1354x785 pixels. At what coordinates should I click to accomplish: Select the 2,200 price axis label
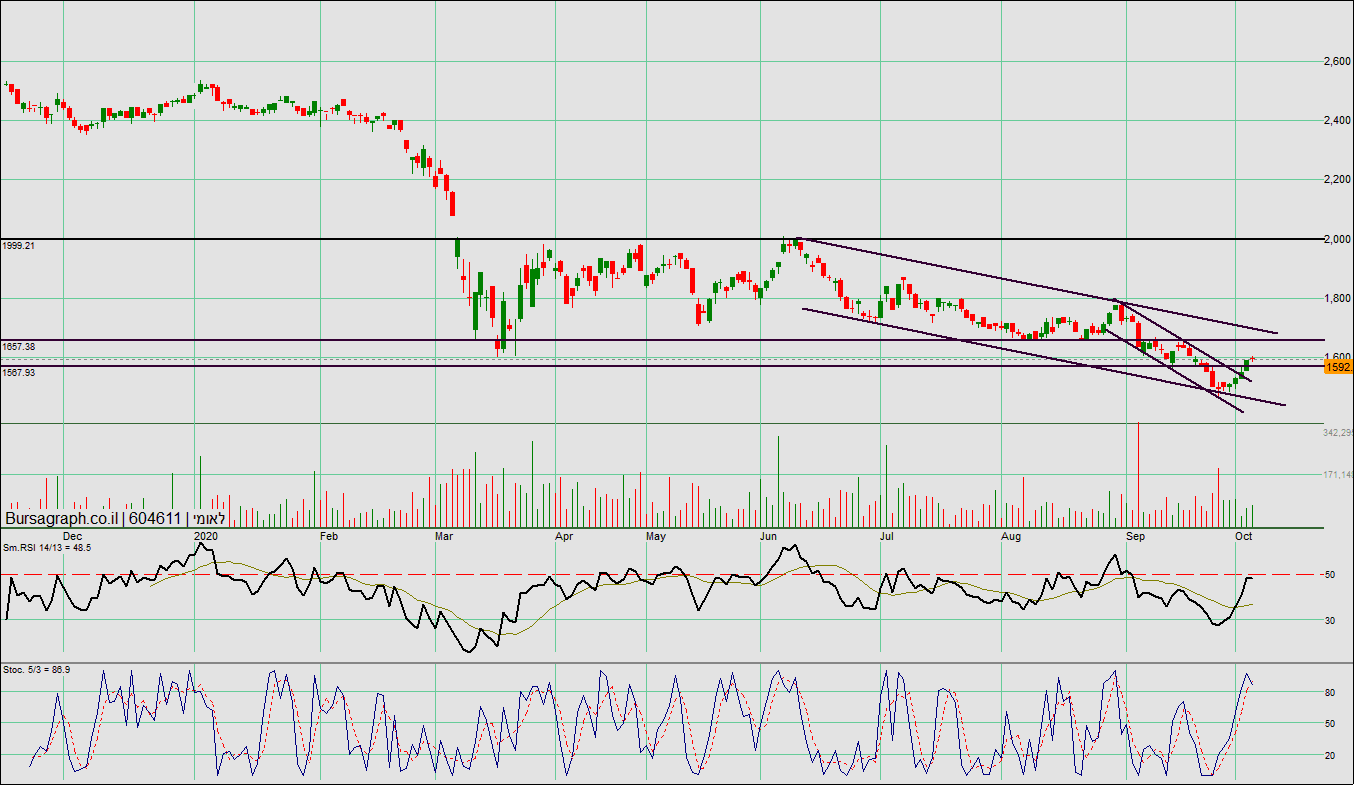tap(1337, 180)
